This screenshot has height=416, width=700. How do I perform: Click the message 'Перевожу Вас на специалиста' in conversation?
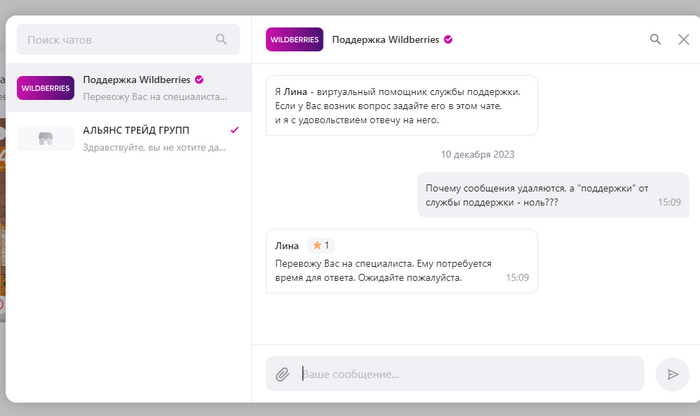[x=402, y=262]
